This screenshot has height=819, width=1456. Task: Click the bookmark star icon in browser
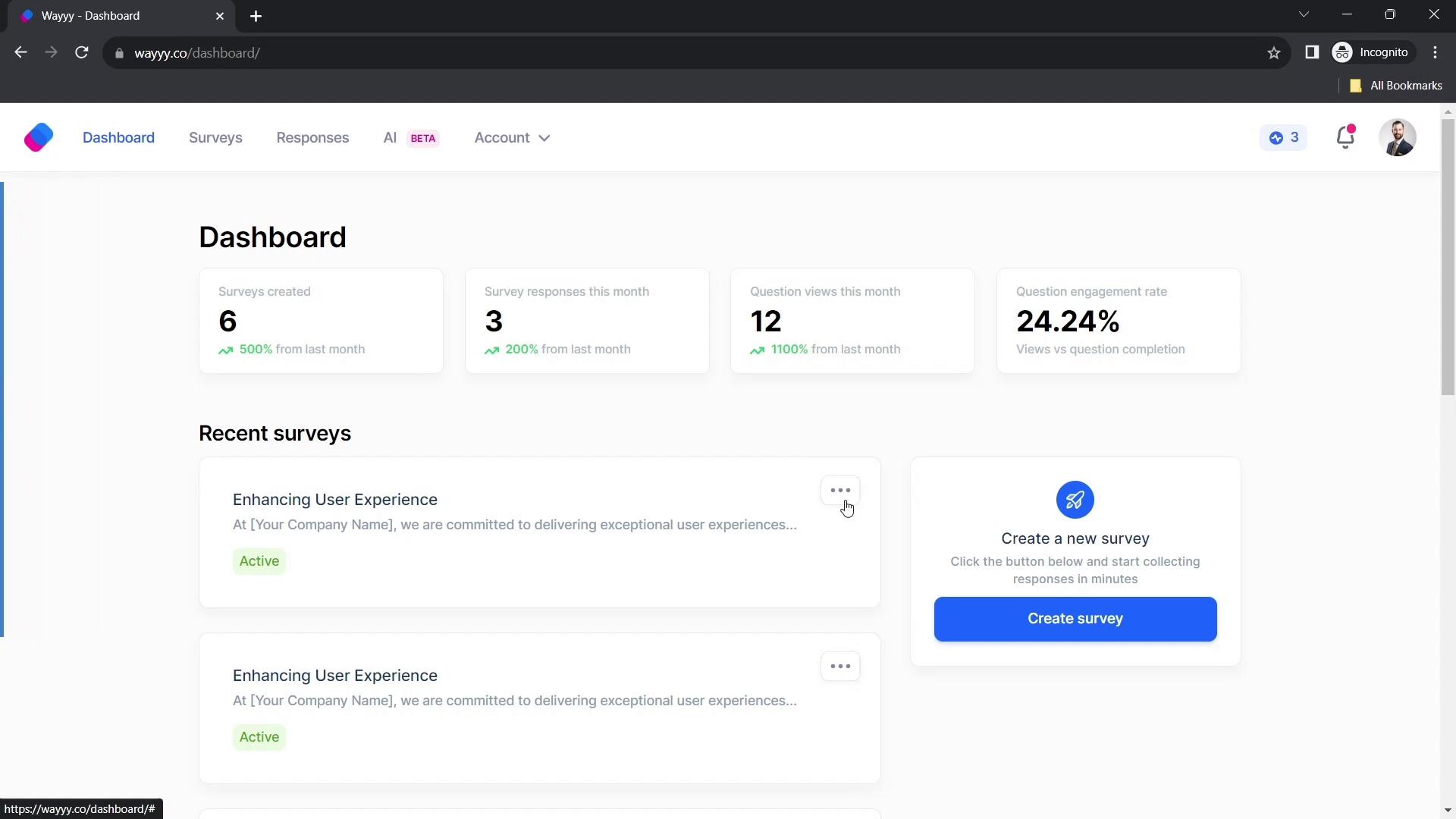pos(1274,52)
